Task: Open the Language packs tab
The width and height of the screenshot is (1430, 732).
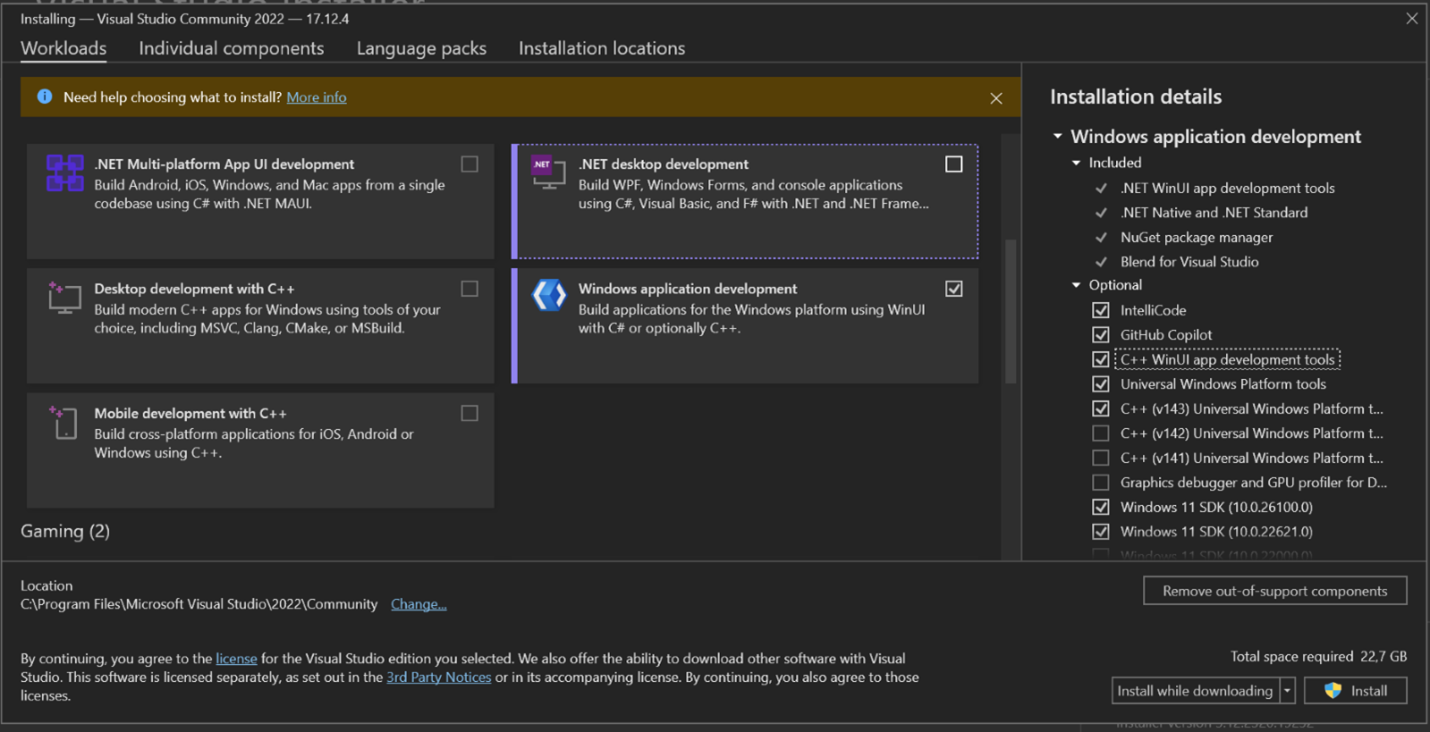Action: [x=421, y=48]
